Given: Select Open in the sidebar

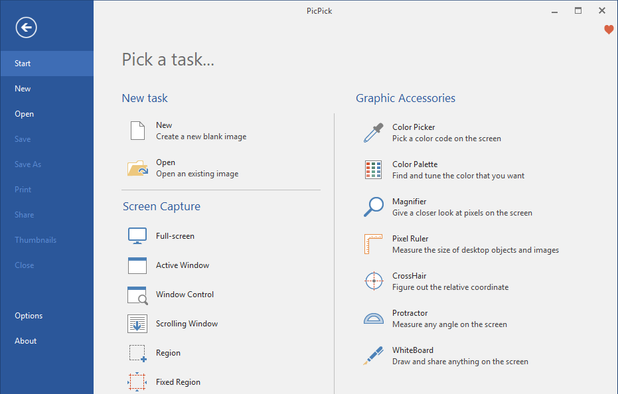Looking at the screenshot, I should tap(47, 114).
